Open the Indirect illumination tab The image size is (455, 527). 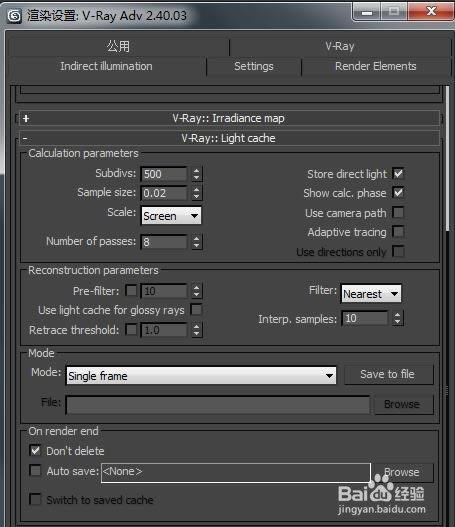106,66
